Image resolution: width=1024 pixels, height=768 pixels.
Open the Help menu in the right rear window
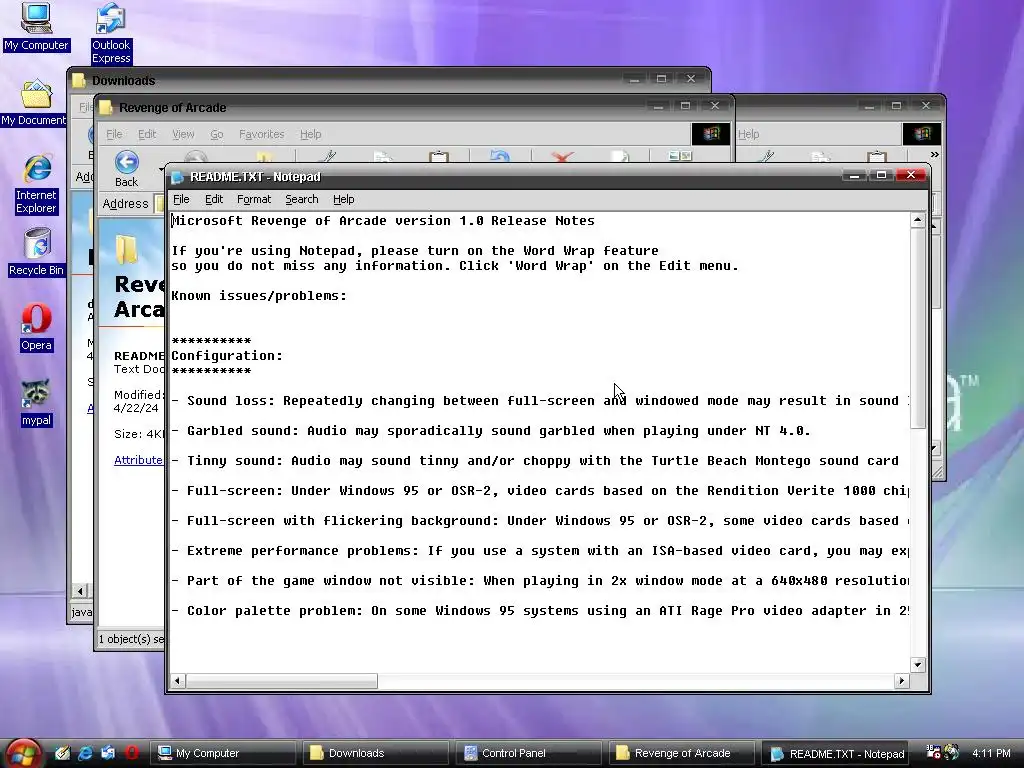click(748, 134)
